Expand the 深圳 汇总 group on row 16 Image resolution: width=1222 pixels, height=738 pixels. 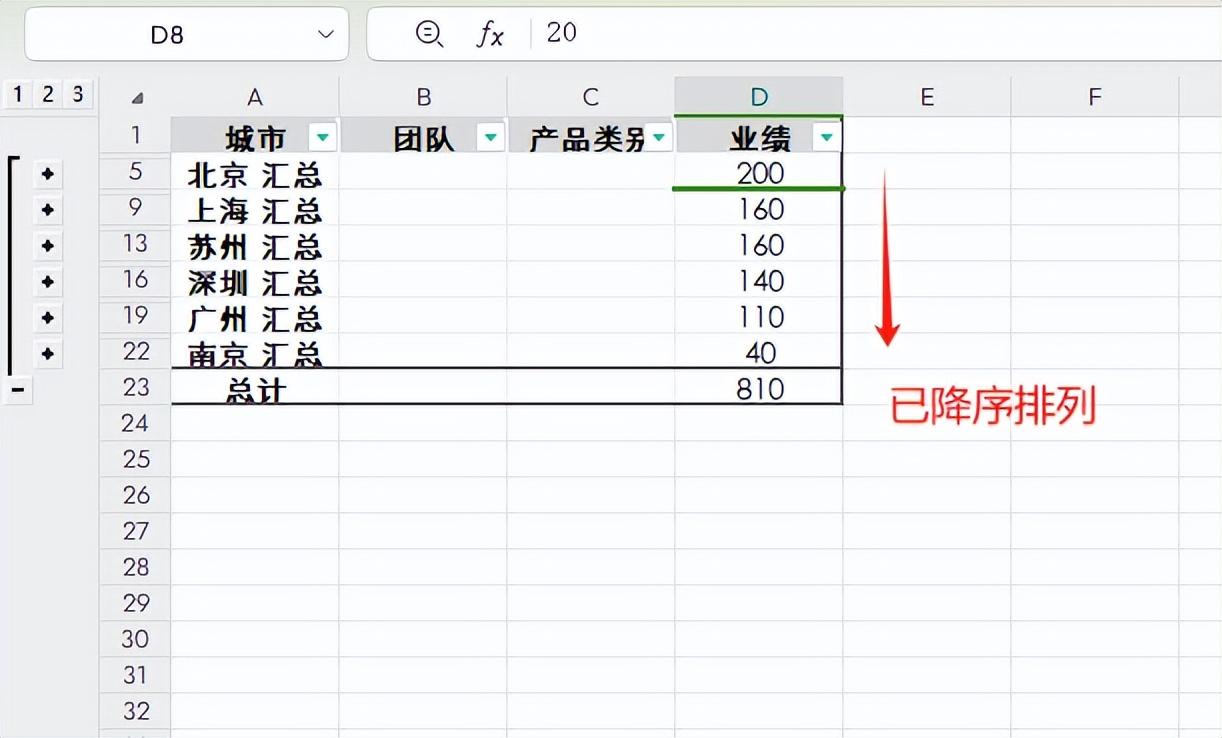tap(47, 282)
